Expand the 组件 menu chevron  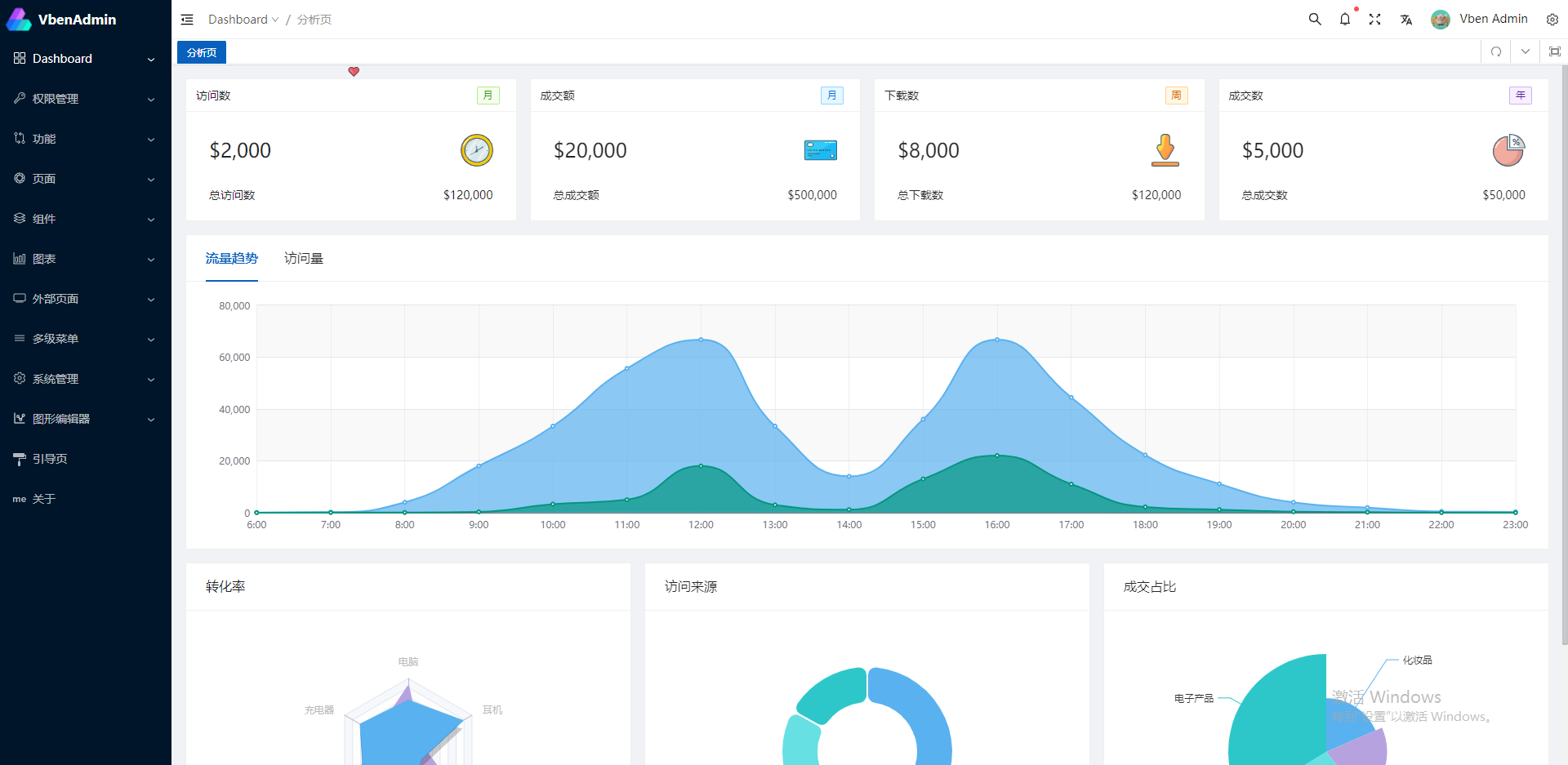151,220
